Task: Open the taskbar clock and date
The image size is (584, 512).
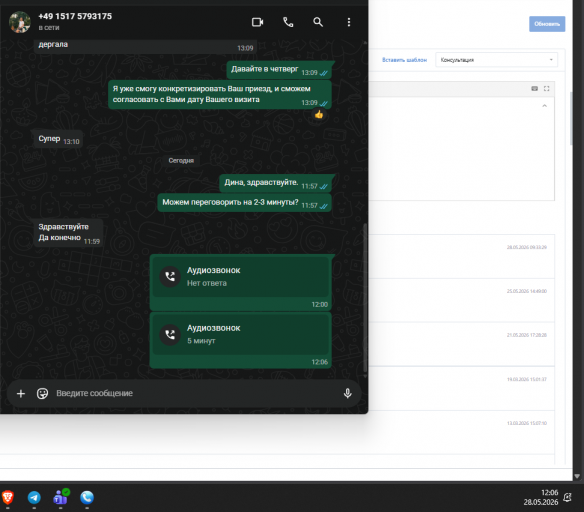Action: click(x=541, y=497)
